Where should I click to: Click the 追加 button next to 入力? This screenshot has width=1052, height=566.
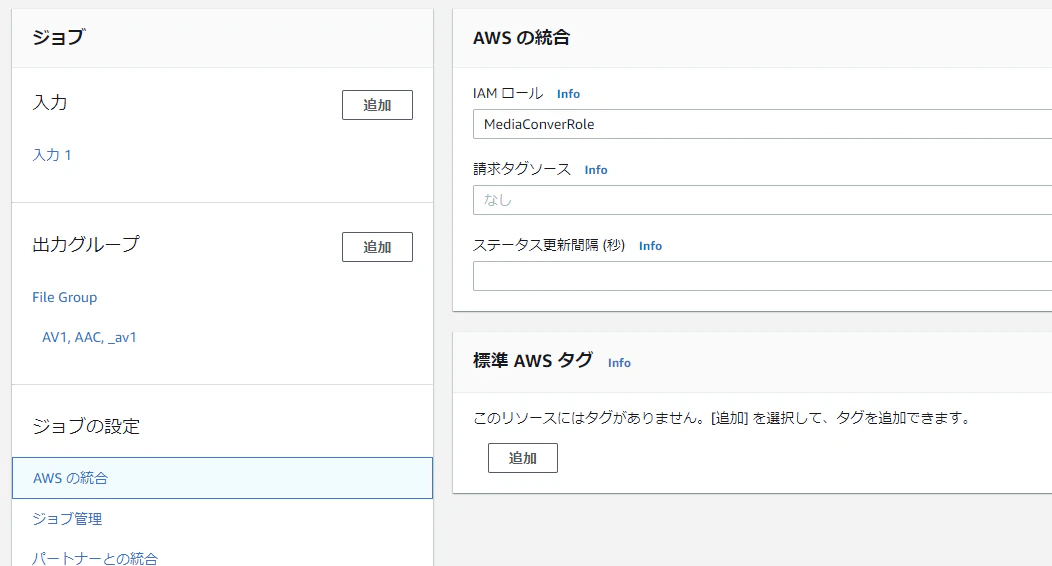[377, 105]
